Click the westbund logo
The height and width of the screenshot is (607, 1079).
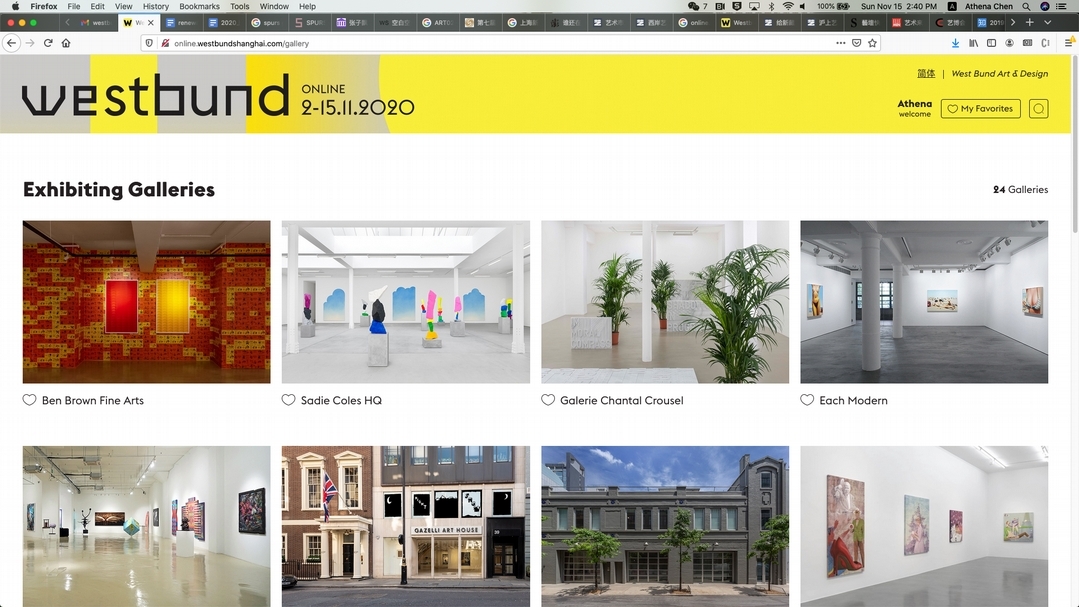coord(156,95)
